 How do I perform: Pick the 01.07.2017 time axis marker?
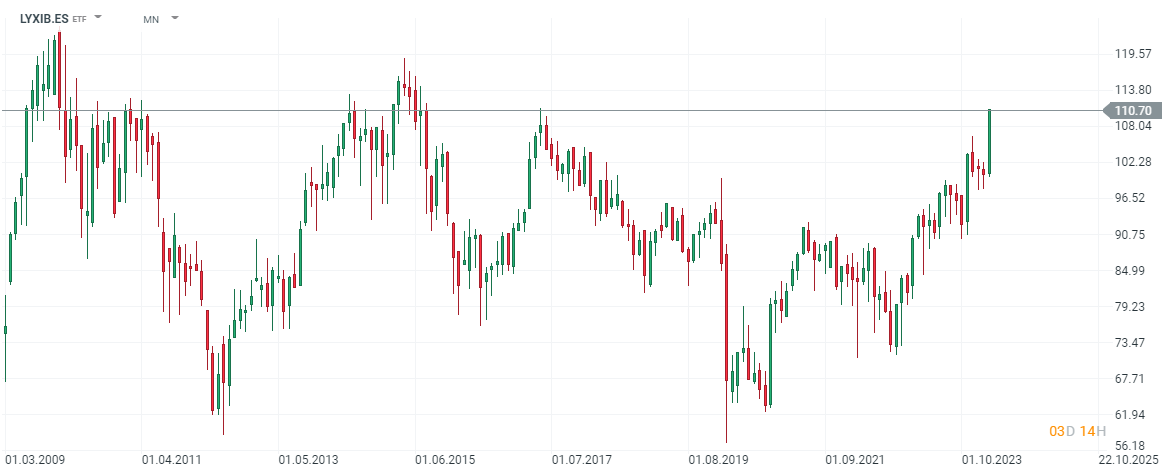[x=579, y=460]
